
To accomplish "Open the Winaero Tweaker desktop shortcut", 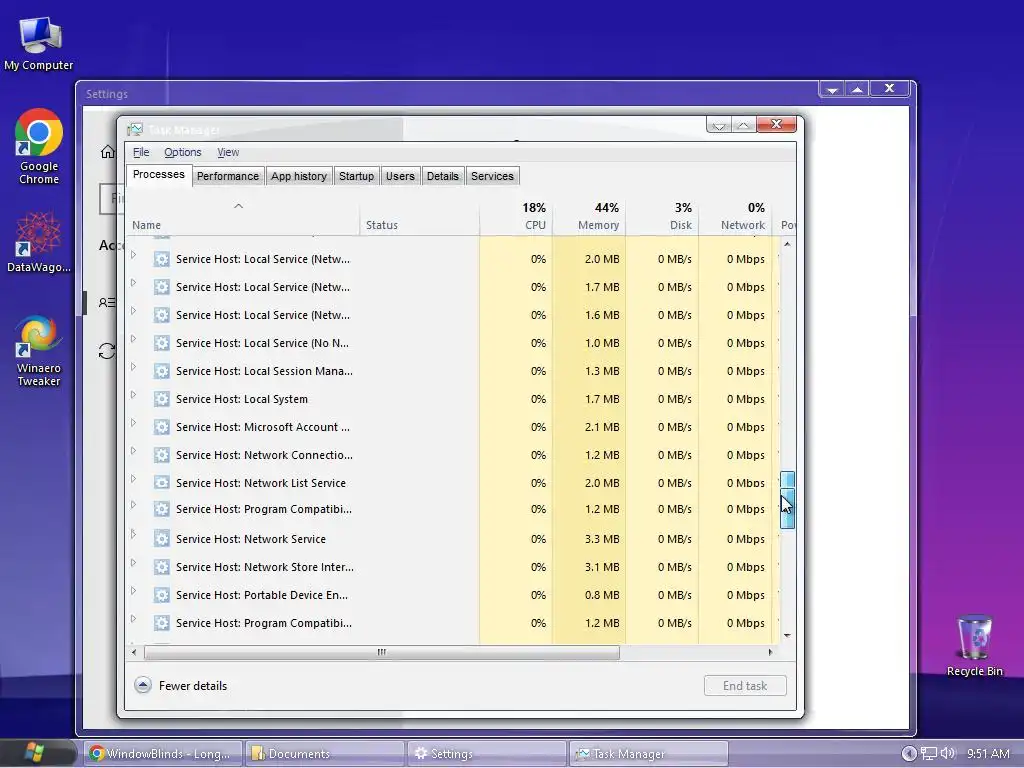I will click(39, 352).
